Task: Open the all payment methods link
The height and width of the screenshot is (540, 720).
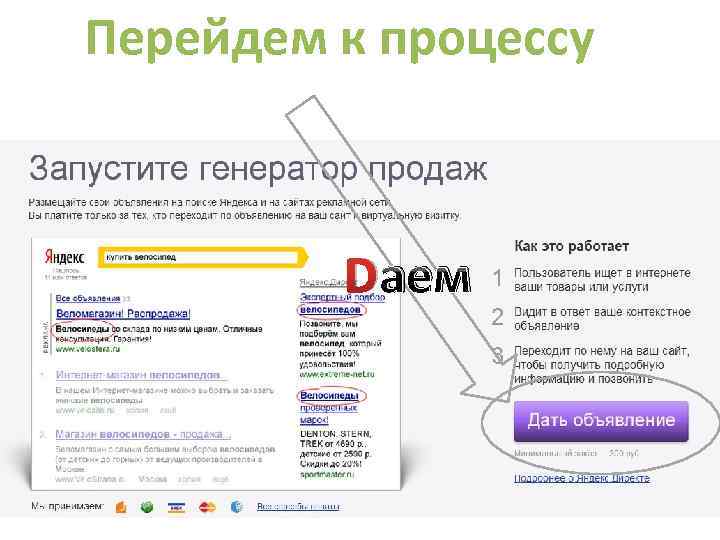Action: click(x=298, y=506)
